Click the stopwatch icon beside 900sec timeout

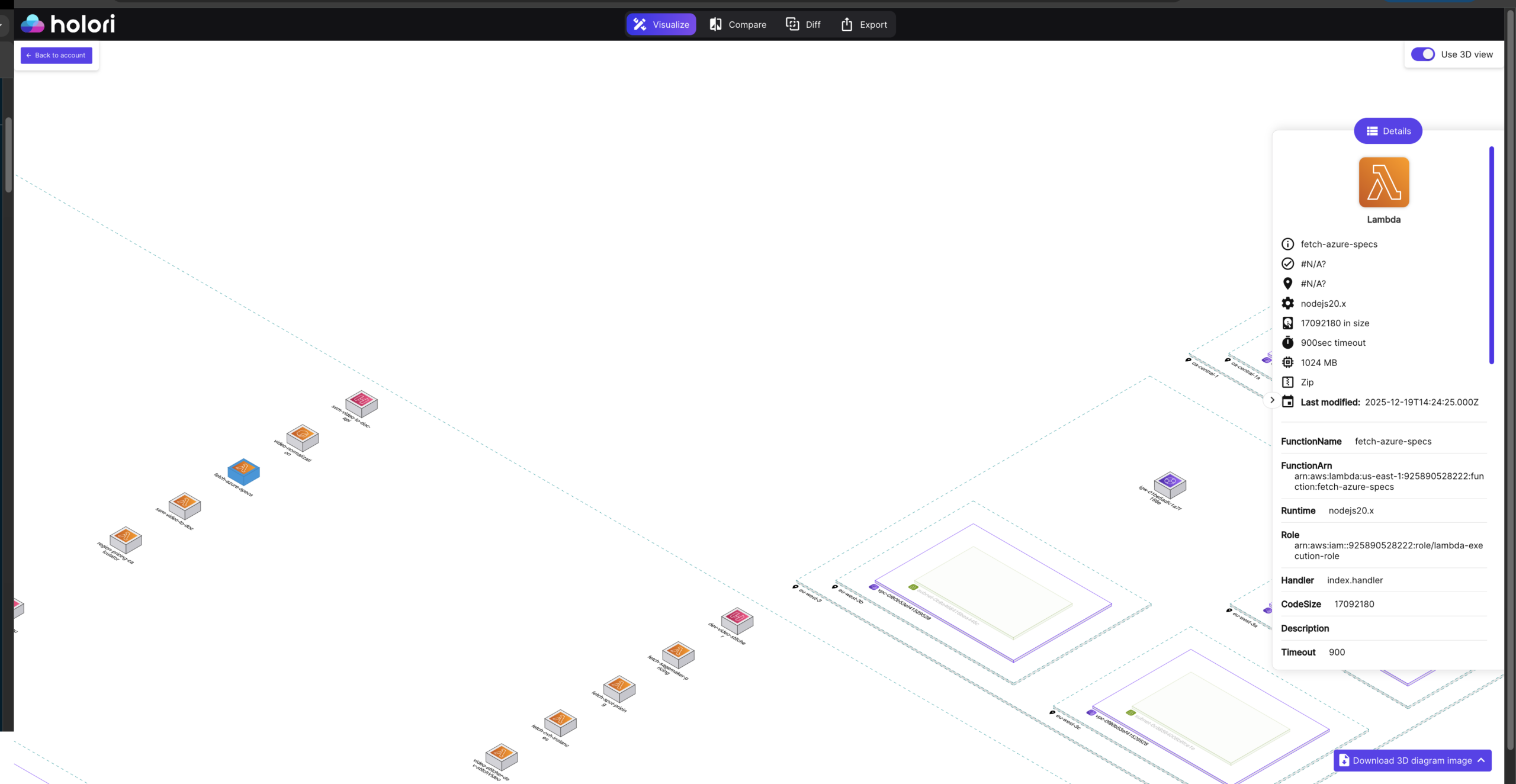click(x=1287, y=342)
